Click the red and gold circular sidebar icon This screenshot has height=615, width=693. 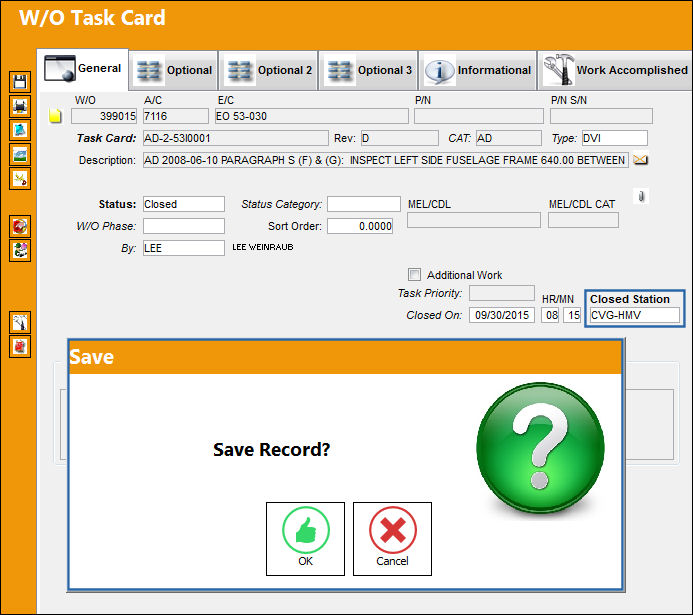pyautogui.click(x=20, y=227)
